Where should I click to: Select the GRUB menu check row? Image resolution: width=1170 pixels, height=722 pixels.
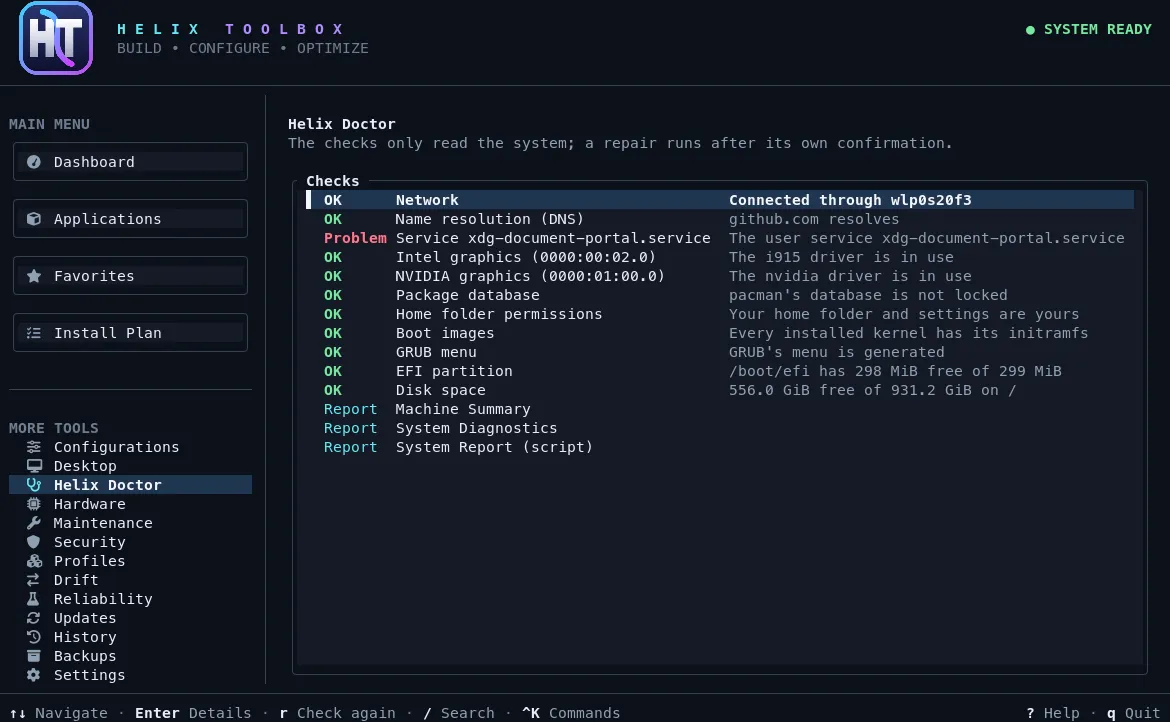[720, 352]
